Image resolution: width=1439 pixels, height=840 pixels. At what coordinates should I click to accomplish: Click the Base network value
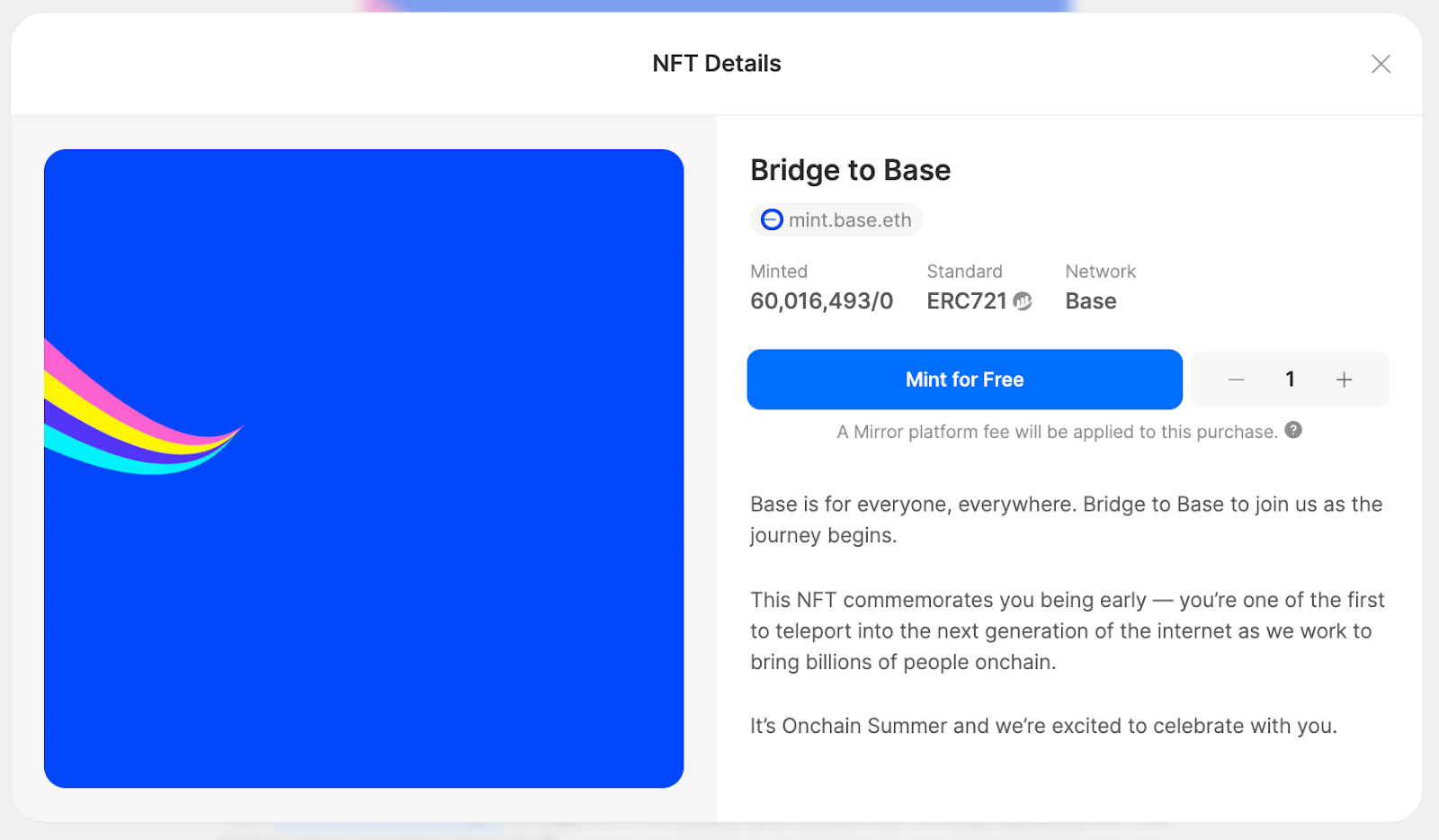(1091, 301)
